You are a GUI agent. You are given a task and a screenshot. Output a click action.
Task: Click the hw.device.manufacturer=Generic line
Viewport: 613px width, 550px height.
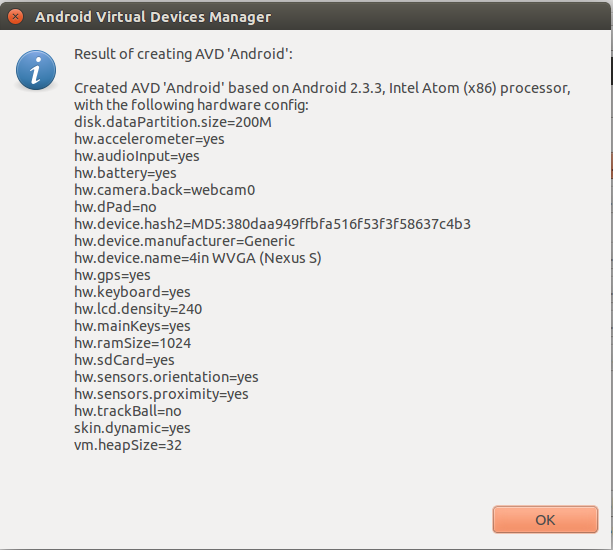point(185,241)
